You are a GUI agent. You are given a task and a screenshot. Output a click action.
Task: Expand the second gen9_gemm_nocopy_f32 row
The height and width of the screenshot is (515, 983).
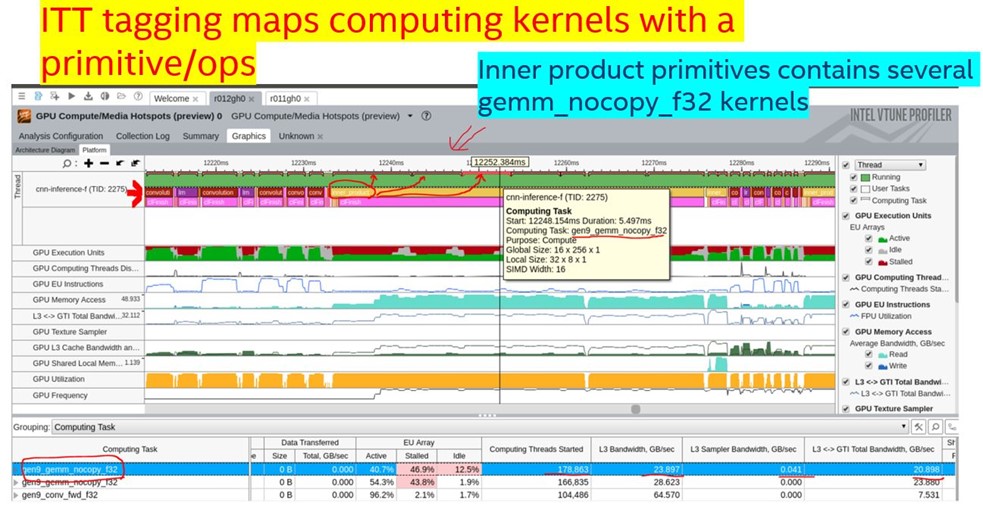(16, 483)
